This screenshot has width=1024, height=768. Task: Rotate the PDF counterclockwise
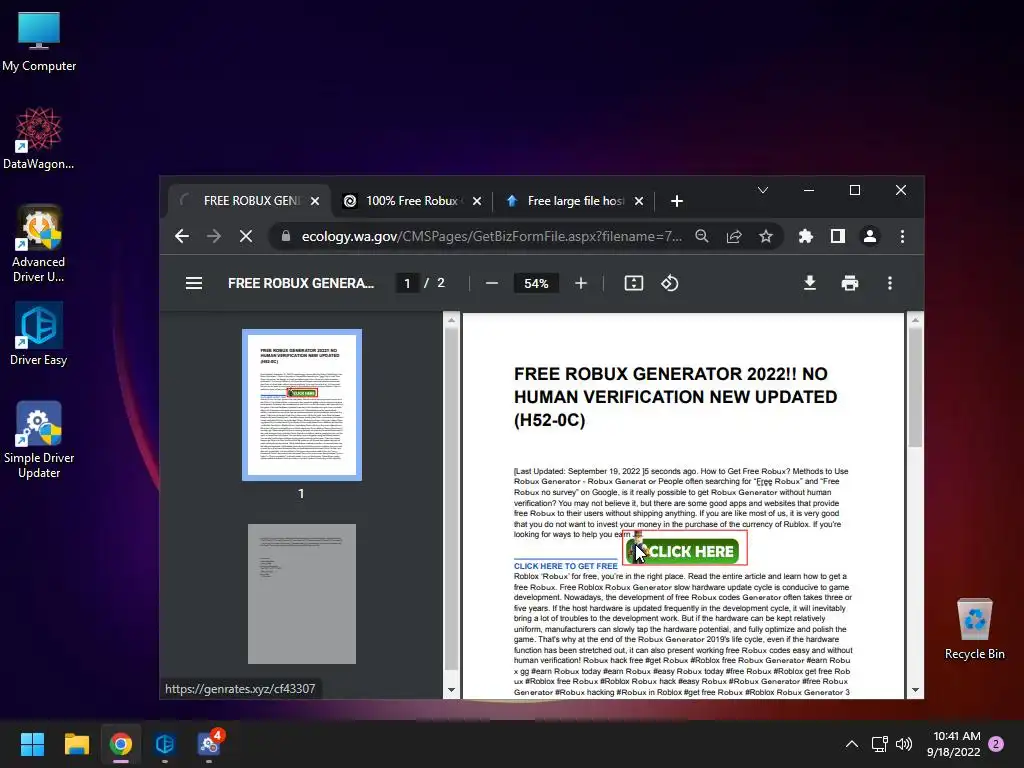pyautogui.click(x=669, y=283)
